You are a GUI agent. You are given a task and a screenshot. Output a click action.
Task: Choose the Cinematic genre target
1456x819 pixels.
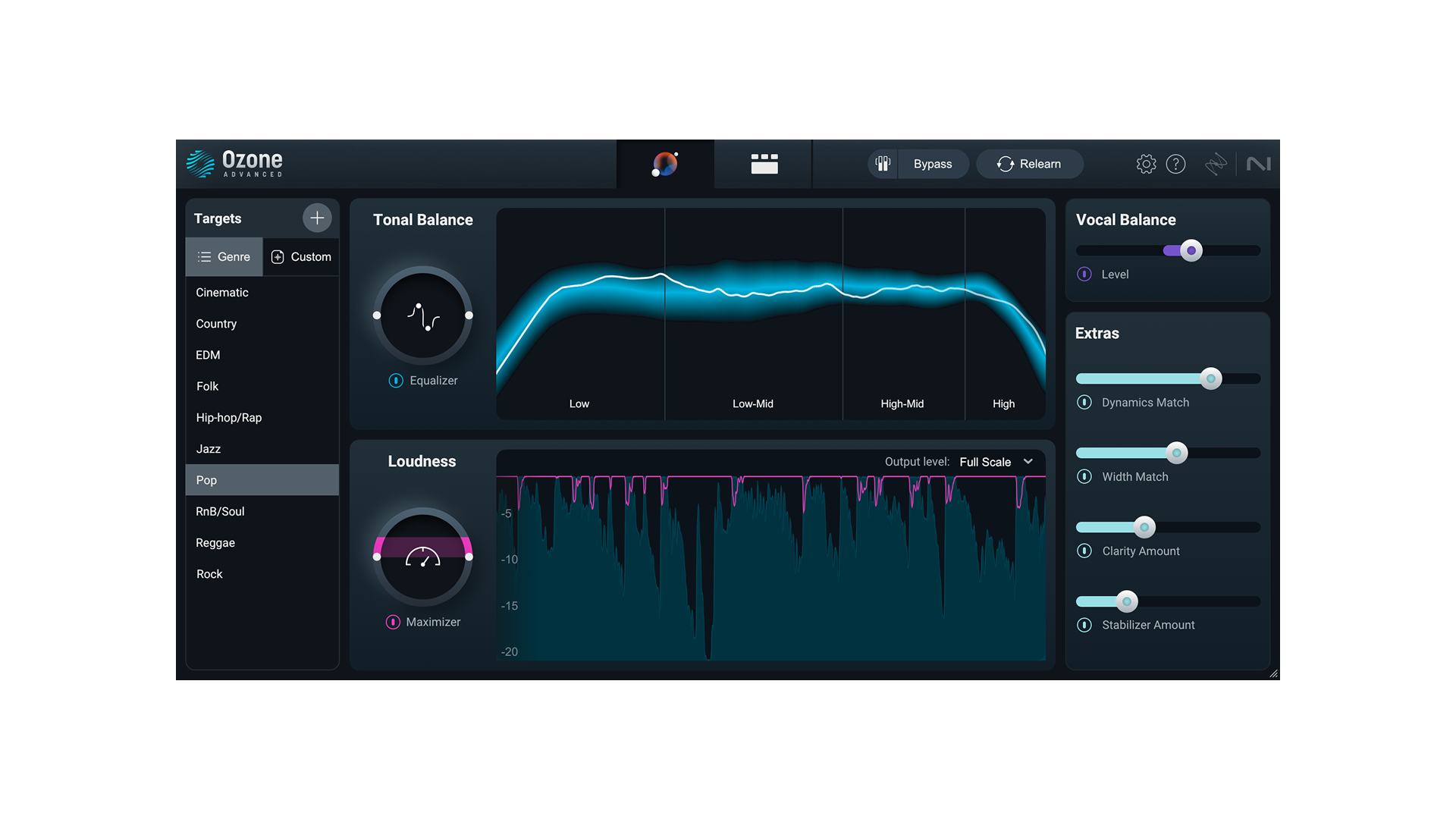(x=262, y=293)
